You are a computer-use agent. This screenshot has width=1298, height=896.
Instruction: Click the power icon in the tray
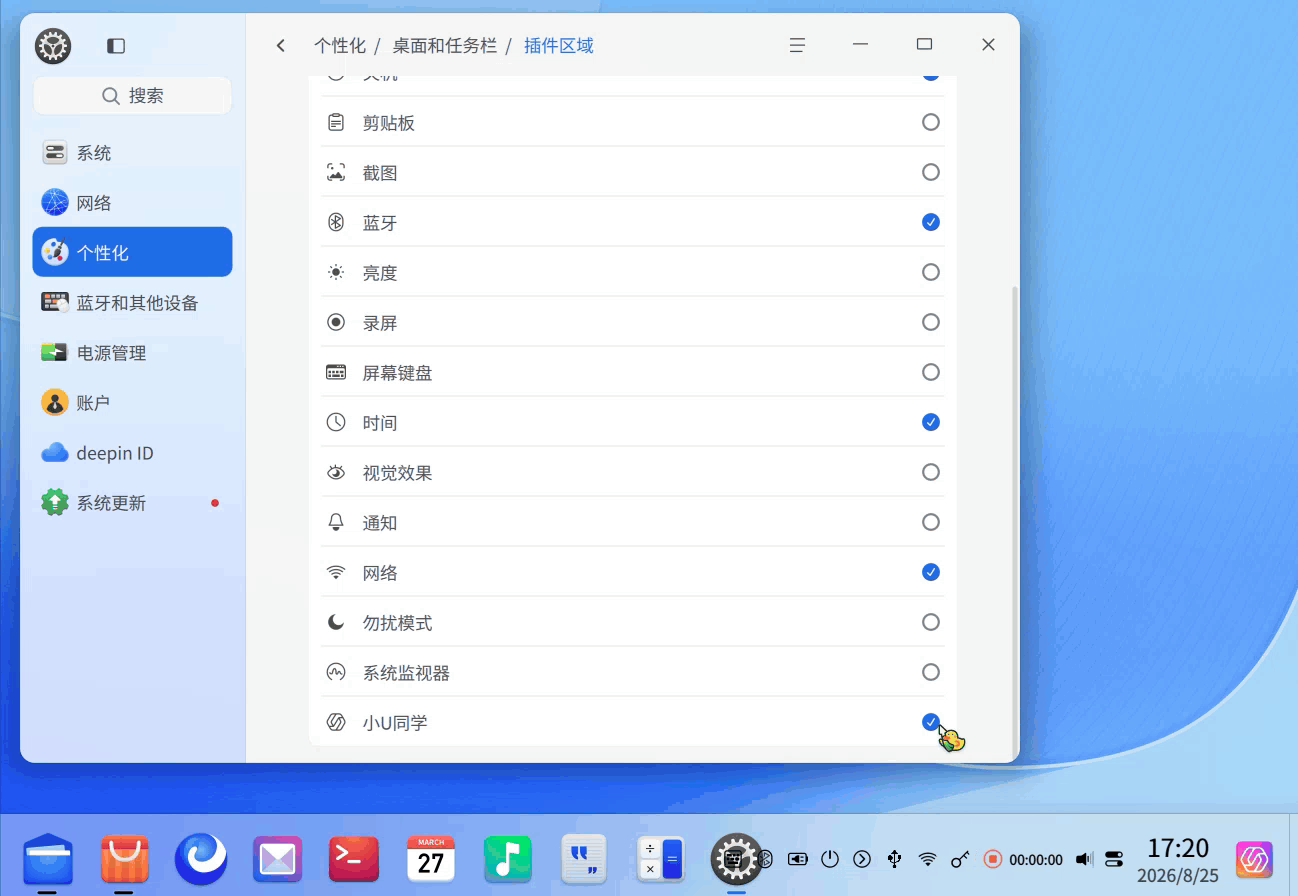point(830,858)
